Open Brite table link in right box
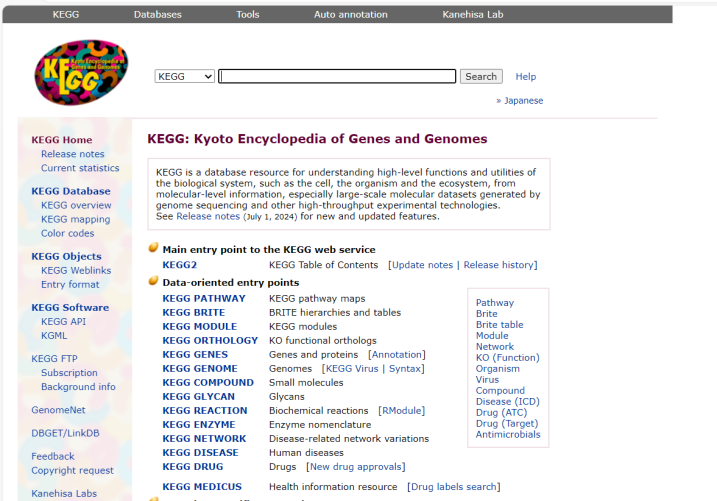 click(x=499, y=325)
